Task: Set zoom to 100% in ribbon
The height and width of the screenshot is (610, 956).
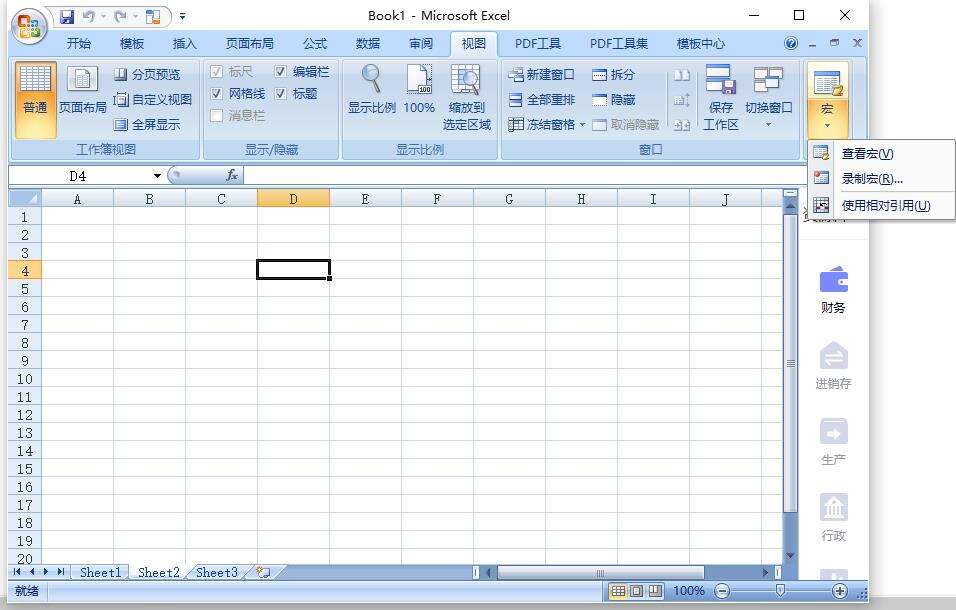Action: click(419, 90)
